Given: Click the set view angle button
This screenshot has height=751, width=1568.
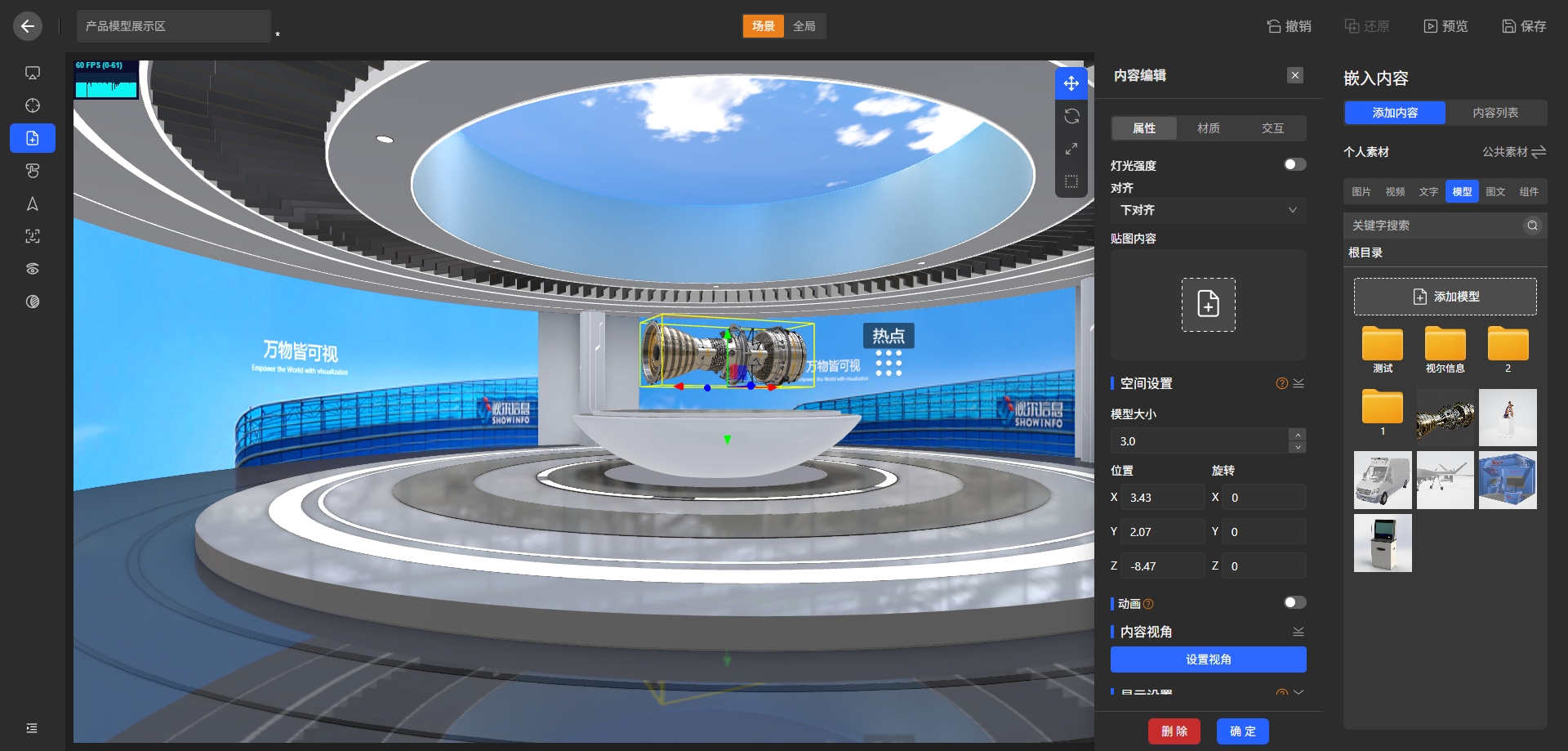Looking at the screenshot, I should tap(1208, 659).
